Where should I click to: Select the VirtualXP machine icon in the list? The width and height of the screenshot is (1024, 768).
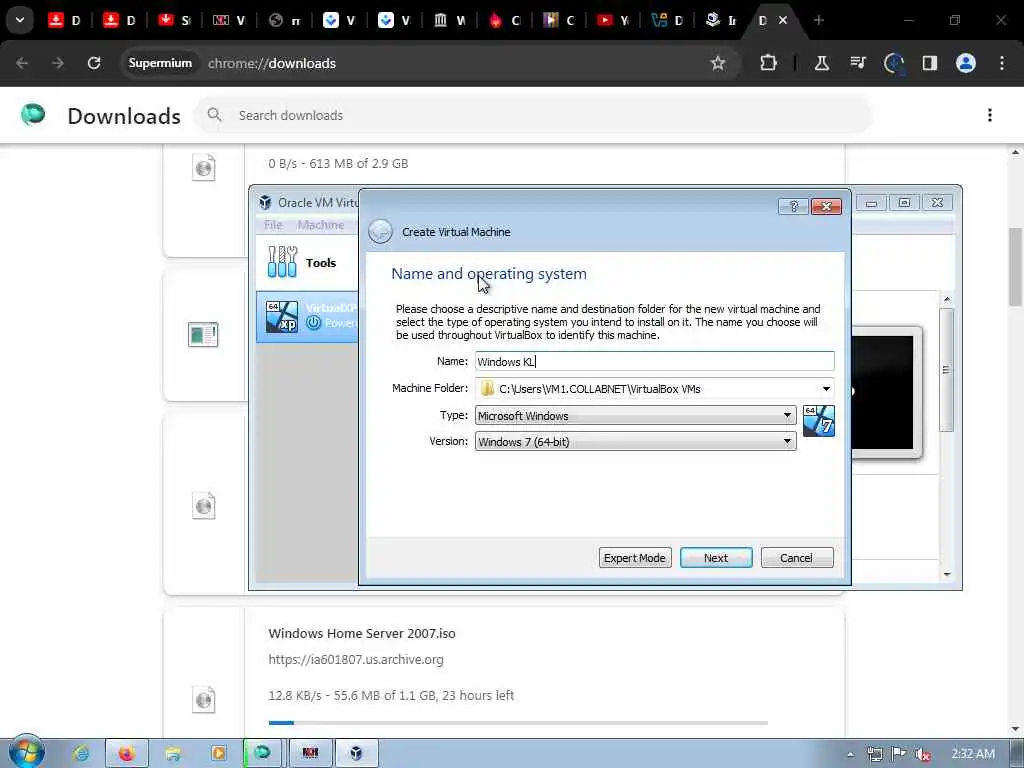pos(282,316)
